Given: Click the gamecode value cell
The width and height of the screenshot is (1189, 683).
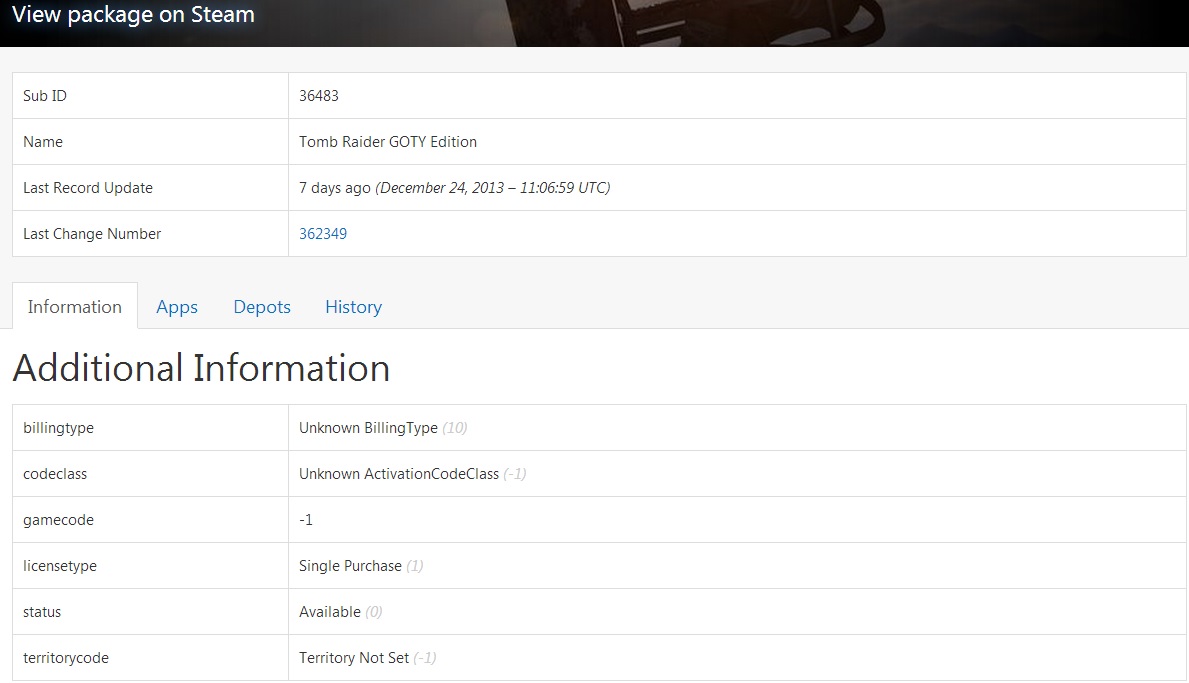Looking at the screenshot, I should click(x=306, y=520).
